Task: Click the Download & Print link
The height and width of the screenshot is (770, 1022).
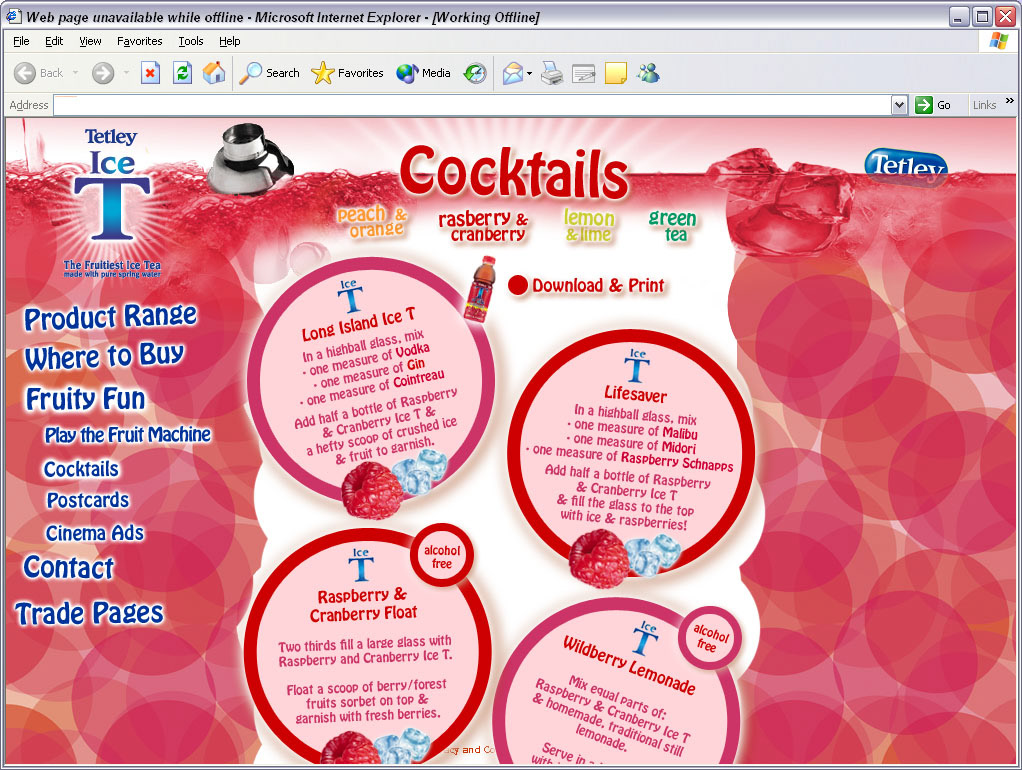Action: point(598,286)
